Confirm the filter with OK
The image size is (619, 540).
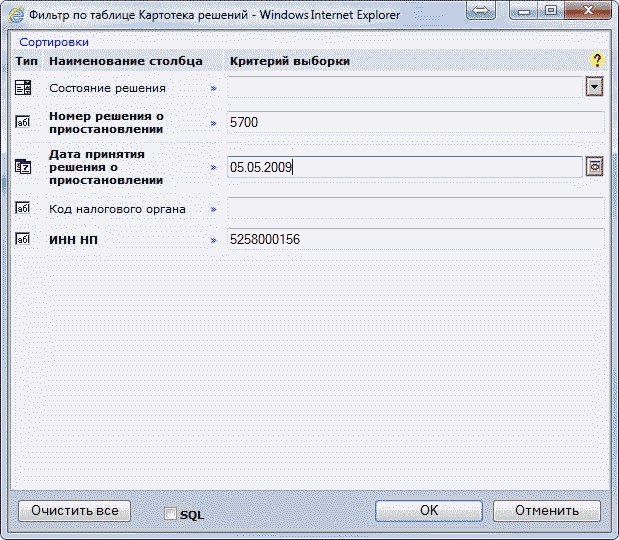click(428, 510)
